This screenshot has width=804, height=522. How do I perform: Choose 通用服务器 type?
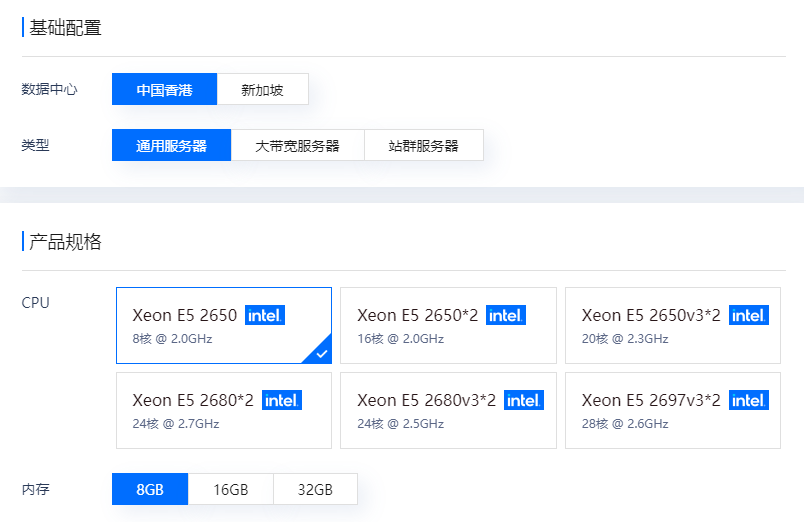pos(171,145)
